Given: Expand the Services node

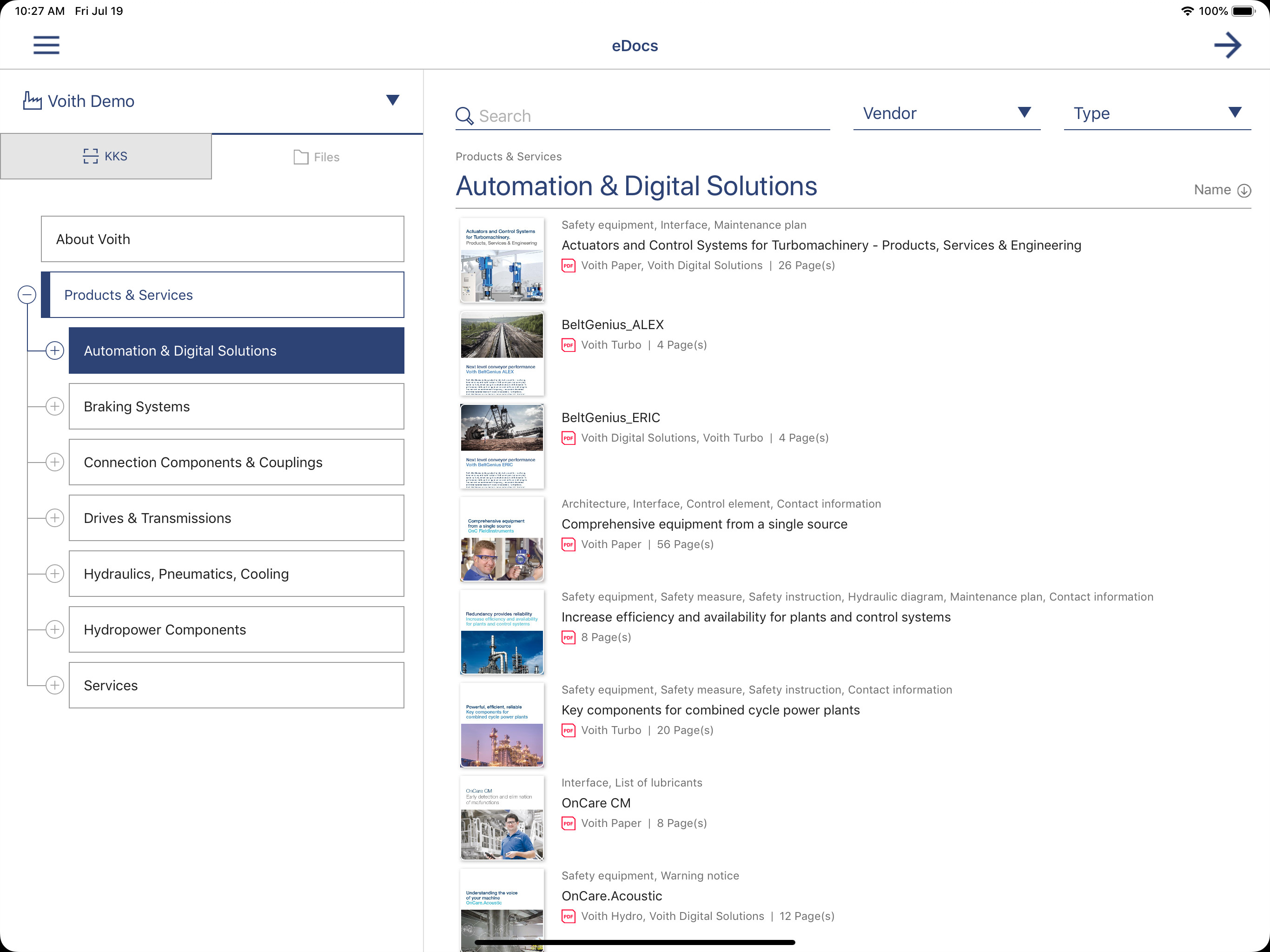Looking at the screenshot, I should click(x=54, y=685).
